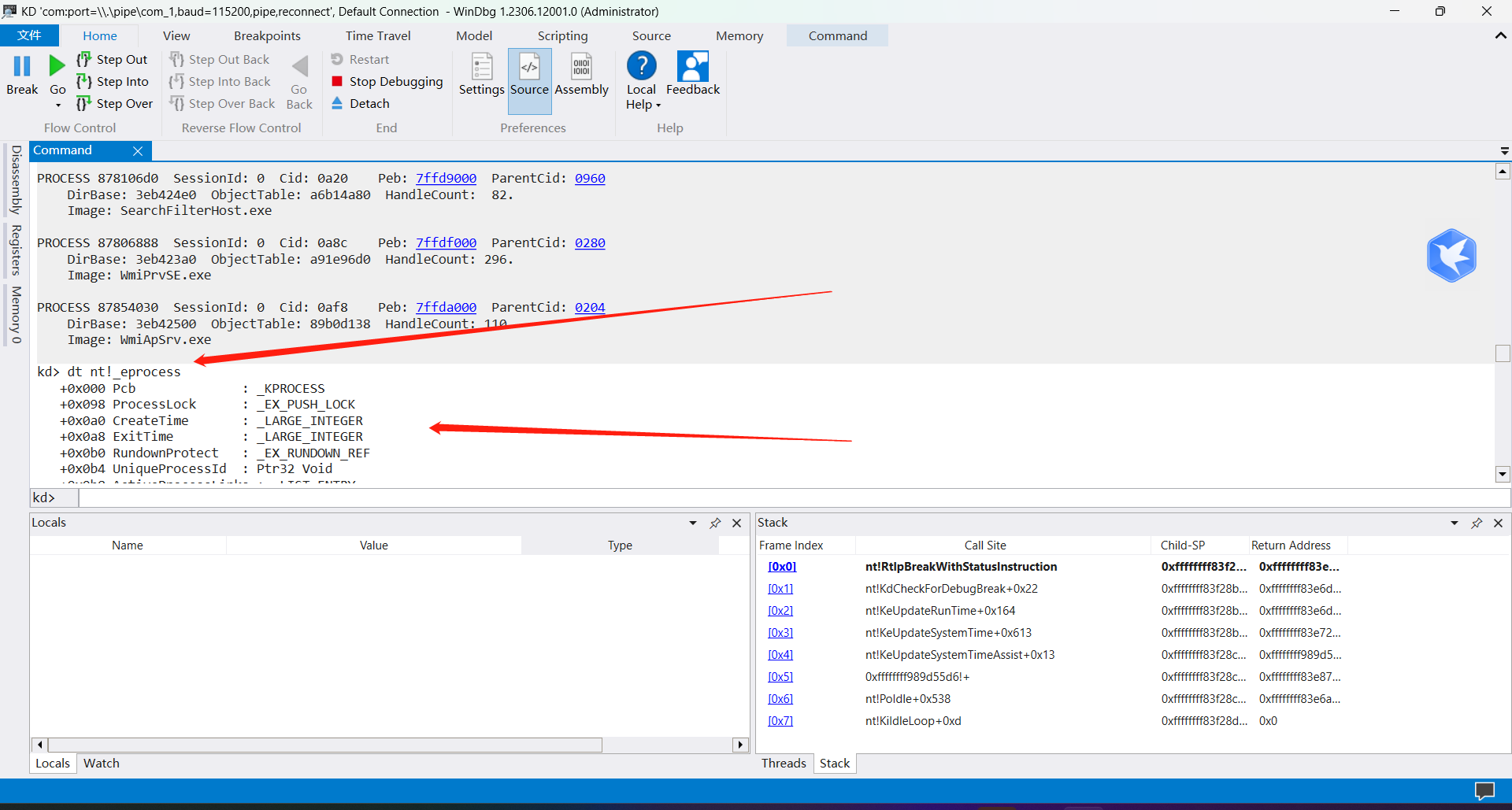Viewport: 1512px width, 810px height.
Task: Pin the Locals panel
Action: (x=715, y=523)
